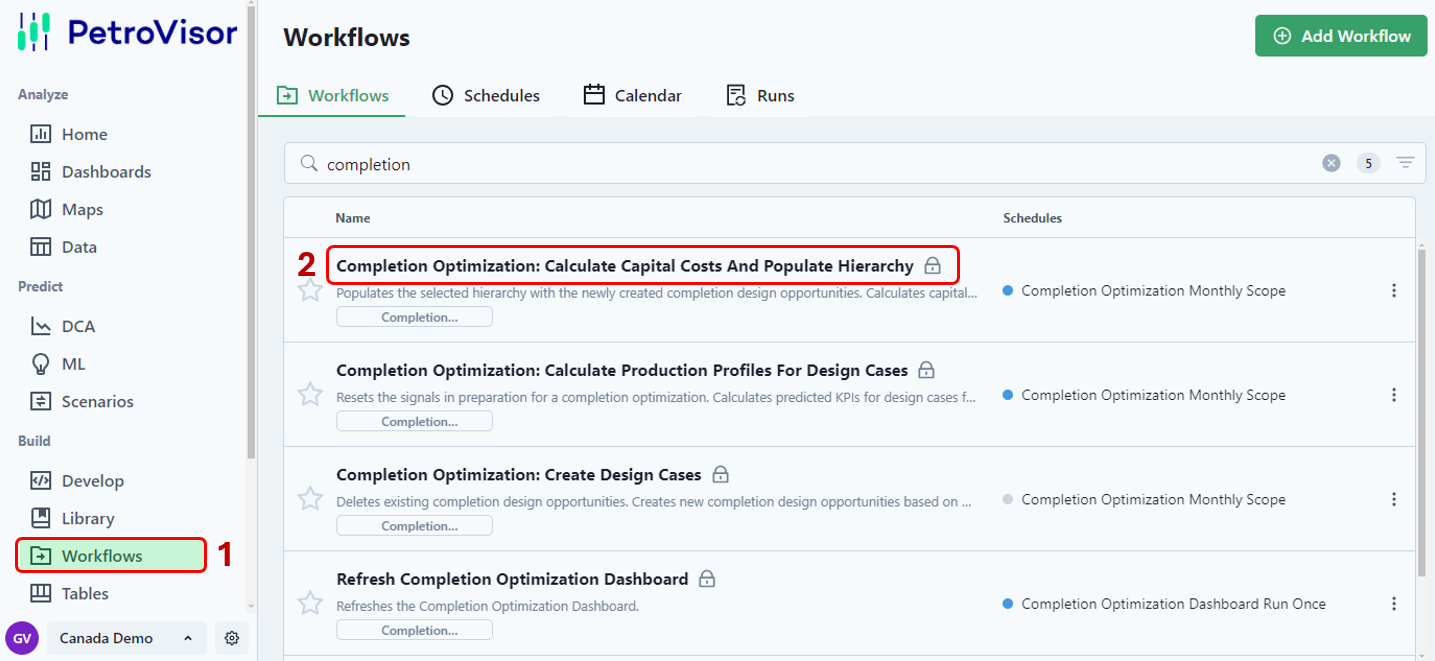Click Monthly Scope schedule for Capital Costs
The height and width of the screenshot is (661, 1435).
click(x=1153, y=291)
